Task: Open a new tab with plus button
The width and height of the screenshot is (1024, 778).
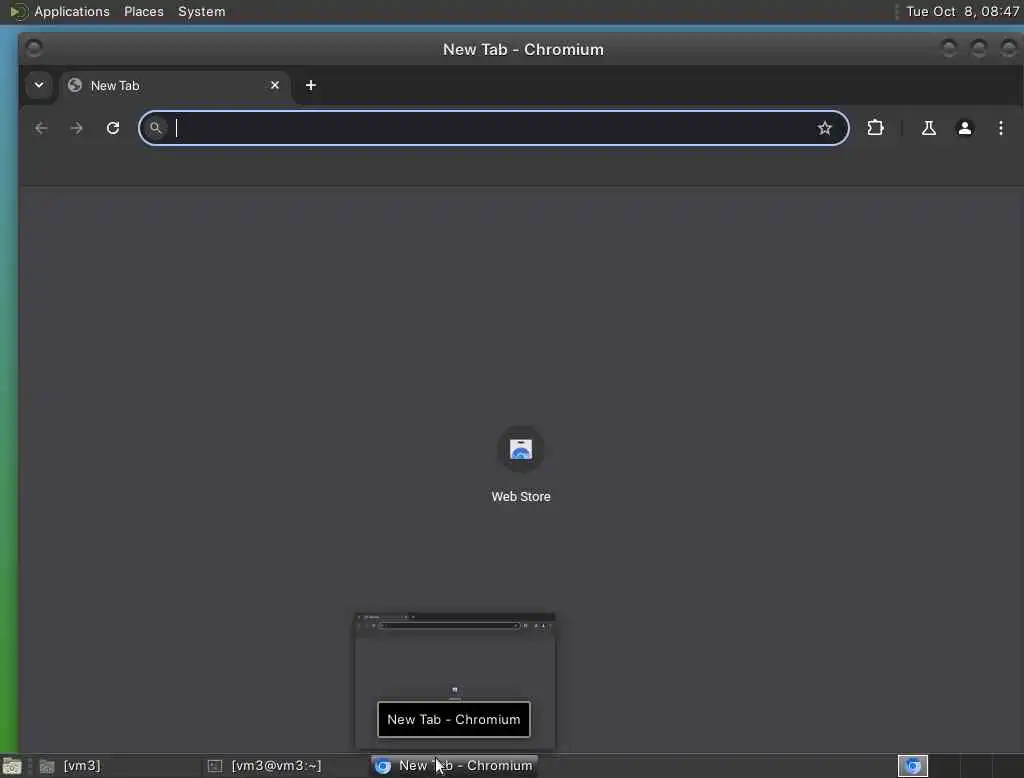Action: [311, 86]
